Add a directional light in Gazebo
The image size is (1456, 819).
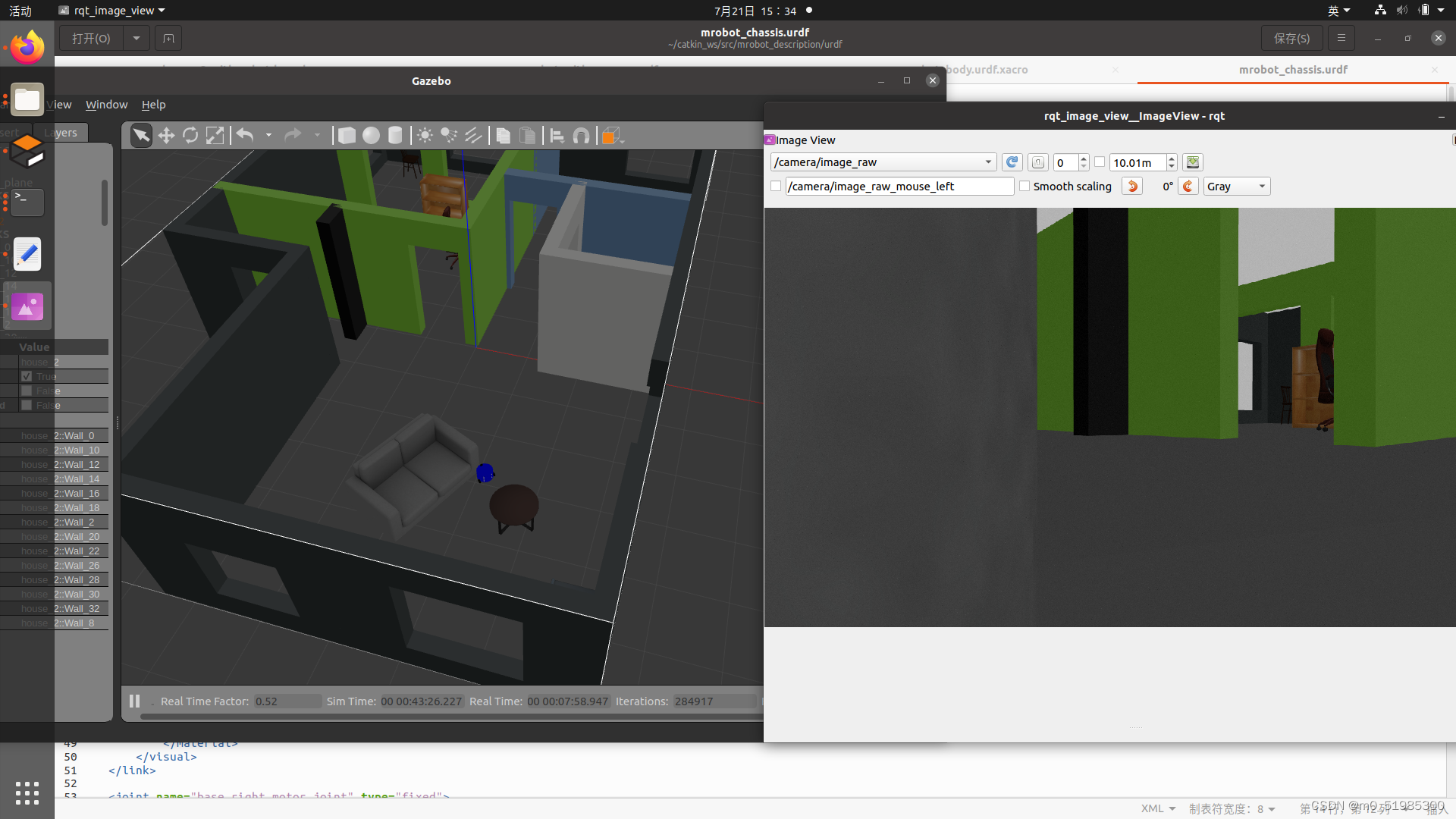[473, 136]
